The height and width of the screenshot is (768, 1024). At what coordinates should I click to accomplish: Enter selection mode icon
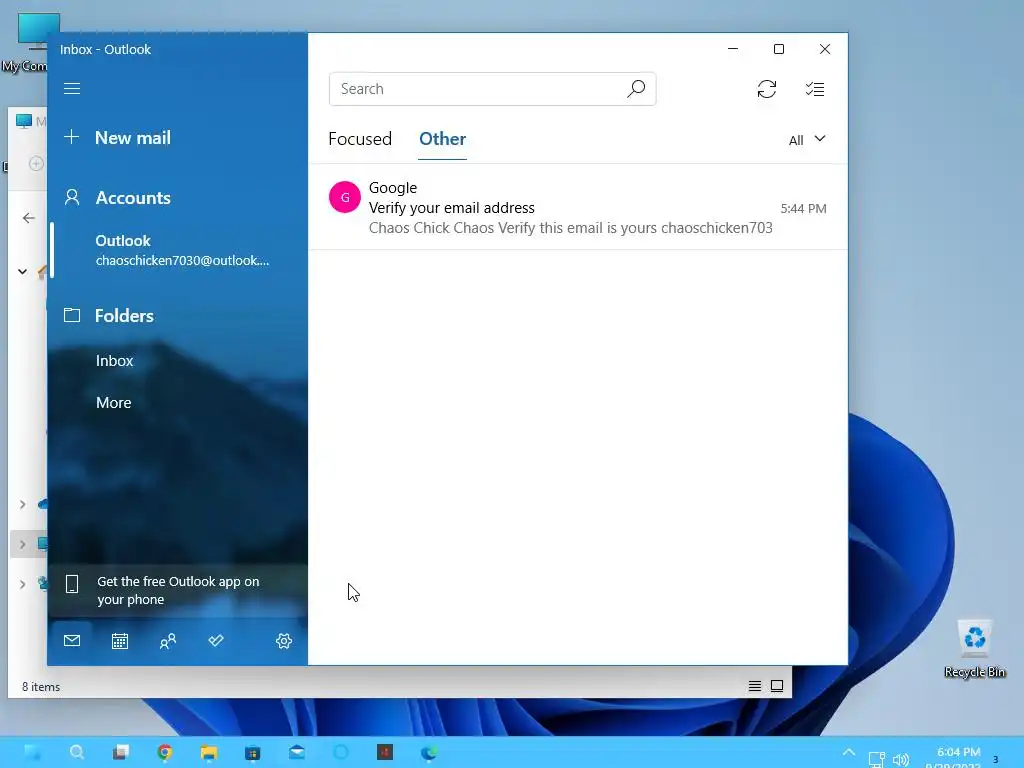click(814, 89)
